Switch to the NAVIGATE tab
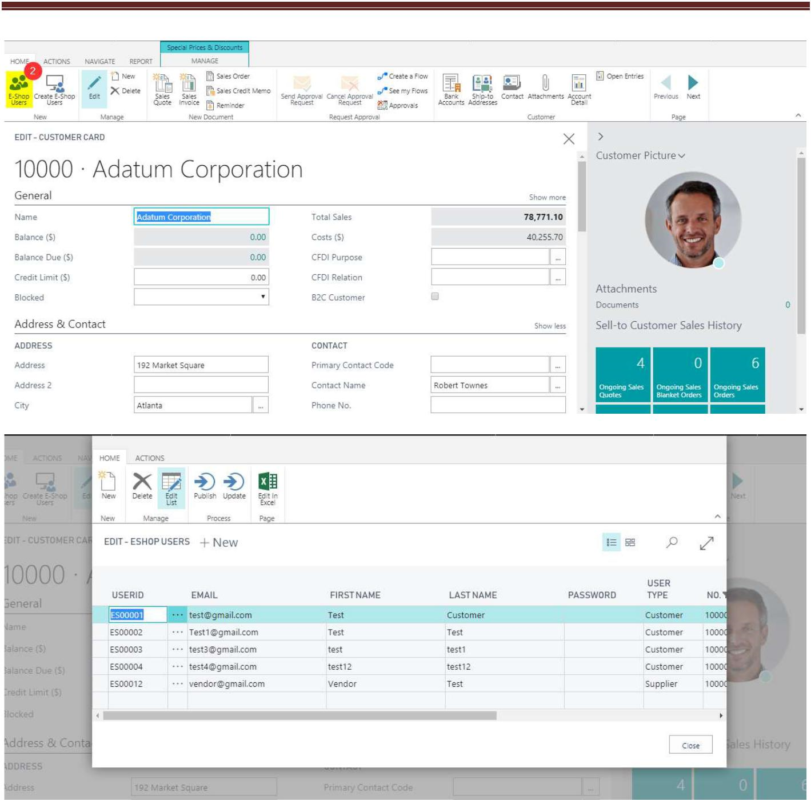This screenshot has width=811, height=800. (x=100, y=62)
